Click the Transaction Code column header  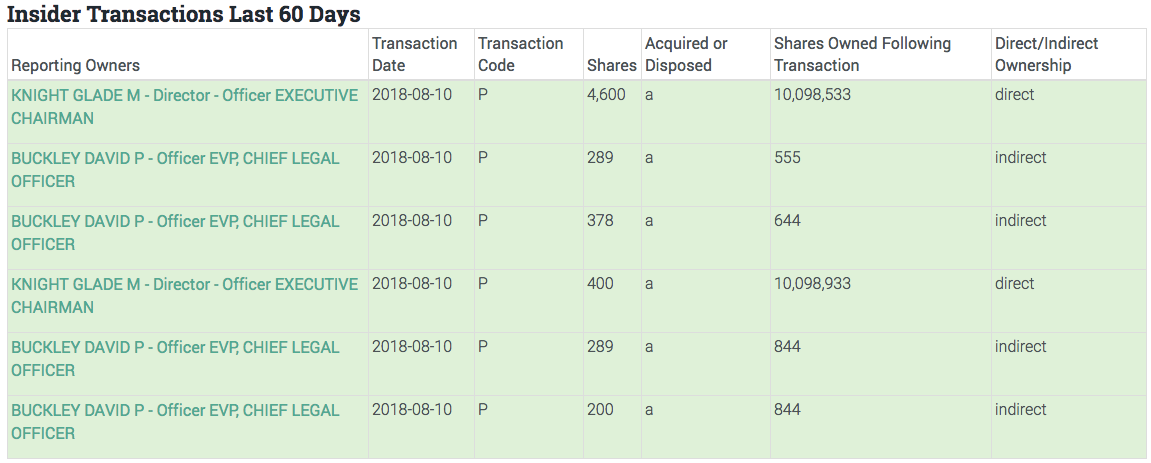coord(520,55)
